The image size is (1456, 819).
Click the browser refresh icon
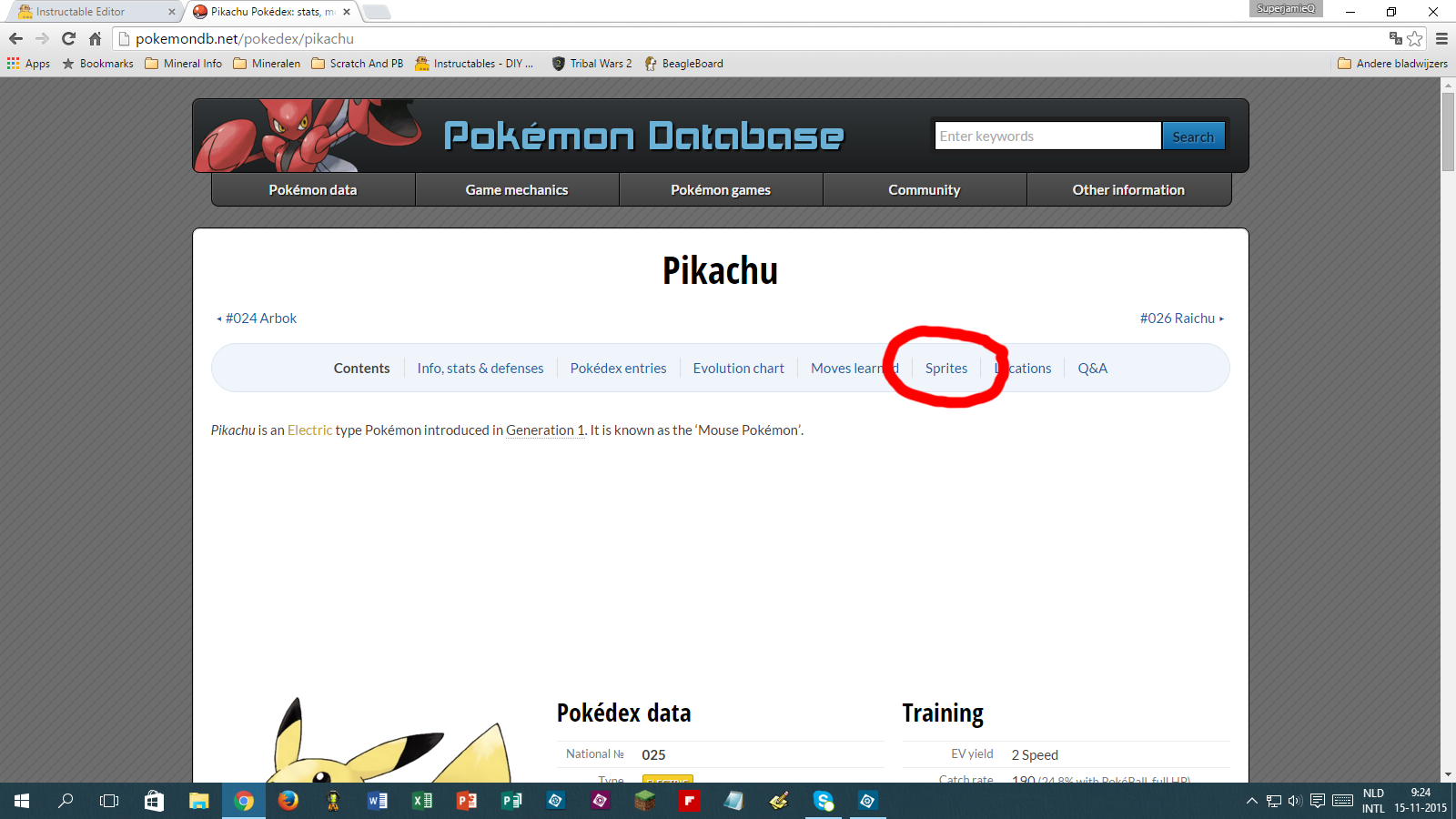pos(68,39)
